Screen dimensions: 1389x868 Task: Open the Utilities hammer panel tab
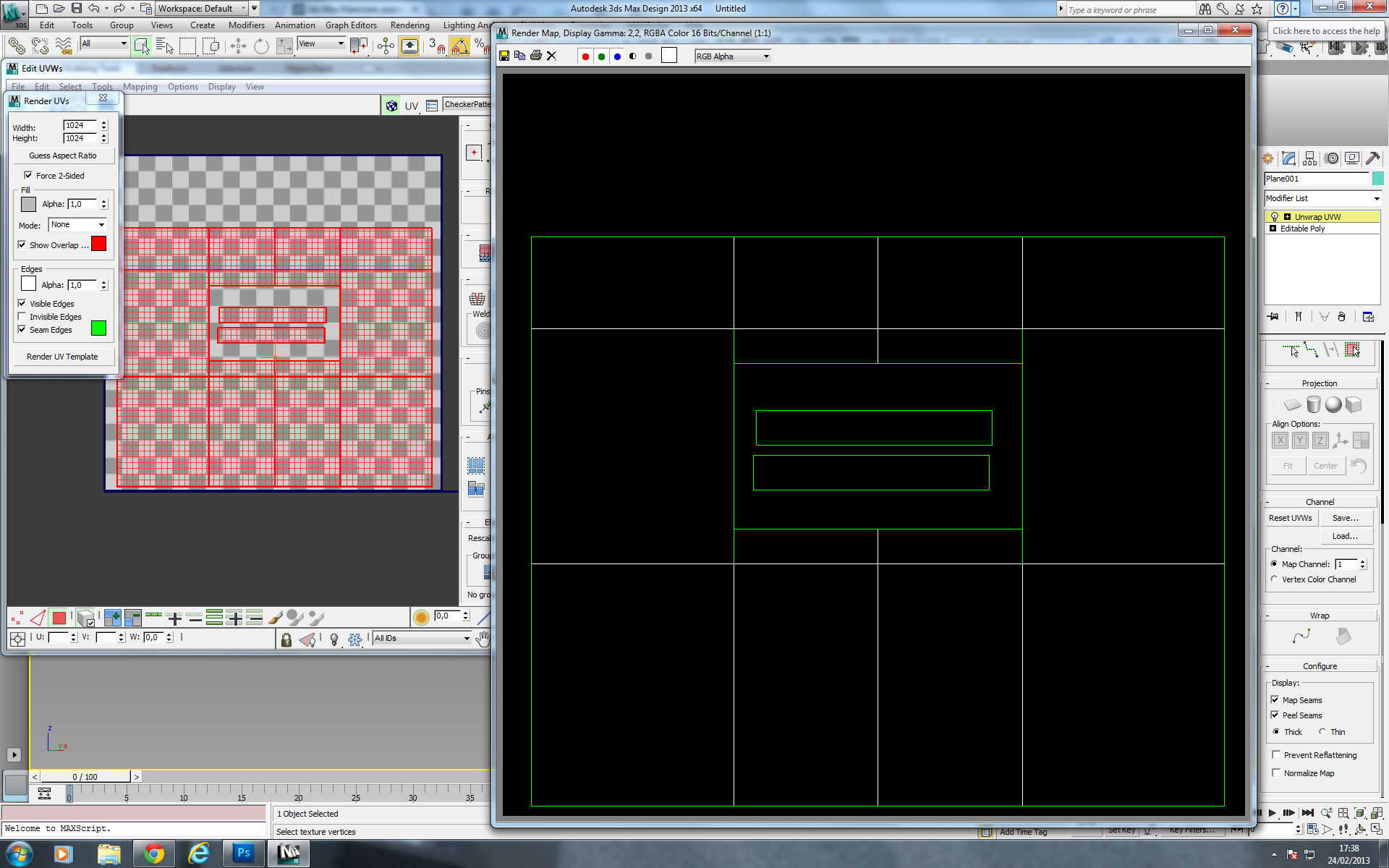click(1372, 158)
